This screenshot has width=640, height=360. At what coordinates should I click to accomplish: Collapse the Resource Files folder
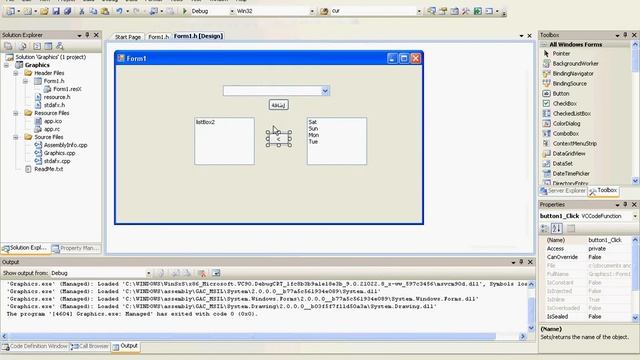(x=16, y=113)
